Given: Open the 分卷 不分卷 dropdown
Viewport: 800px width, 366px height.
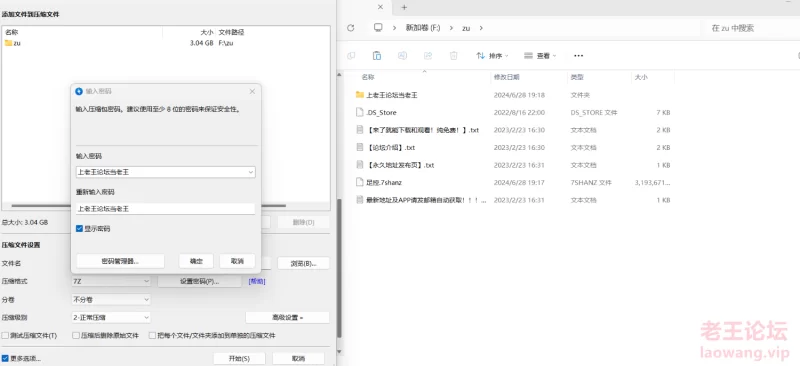Looking at the screenshot, I should 111,300.
